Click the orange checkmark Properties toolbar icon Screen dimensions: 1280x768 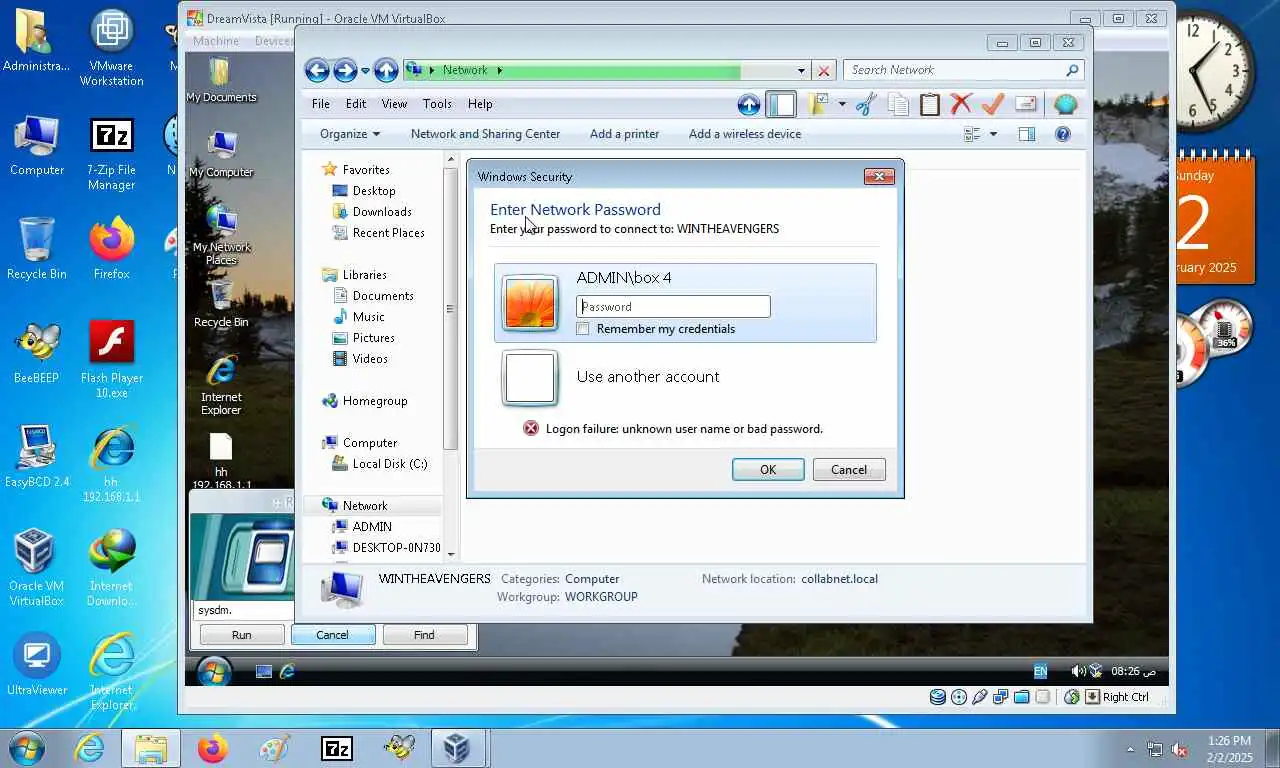(x=993, y=104)
